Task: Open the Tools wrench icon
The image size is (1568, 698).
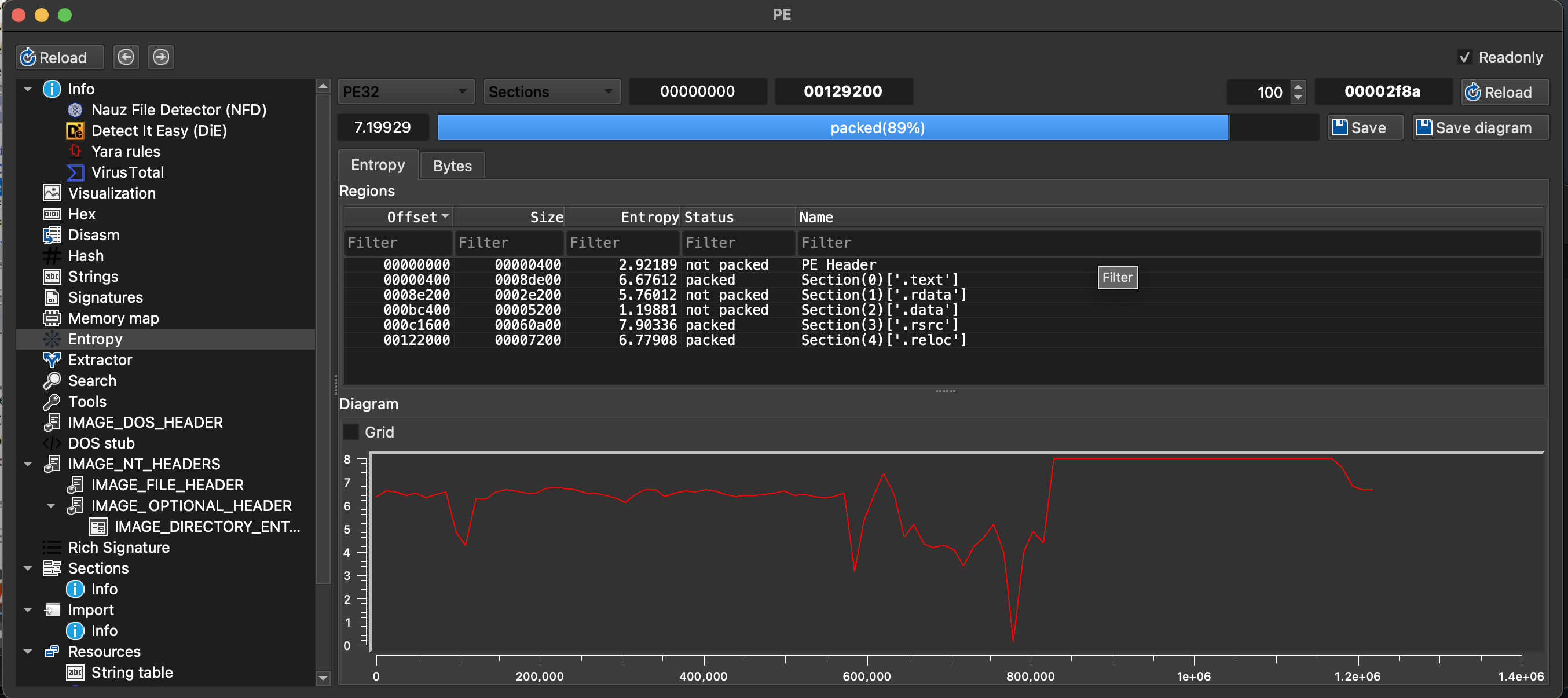Action: (x=52, y=402)
